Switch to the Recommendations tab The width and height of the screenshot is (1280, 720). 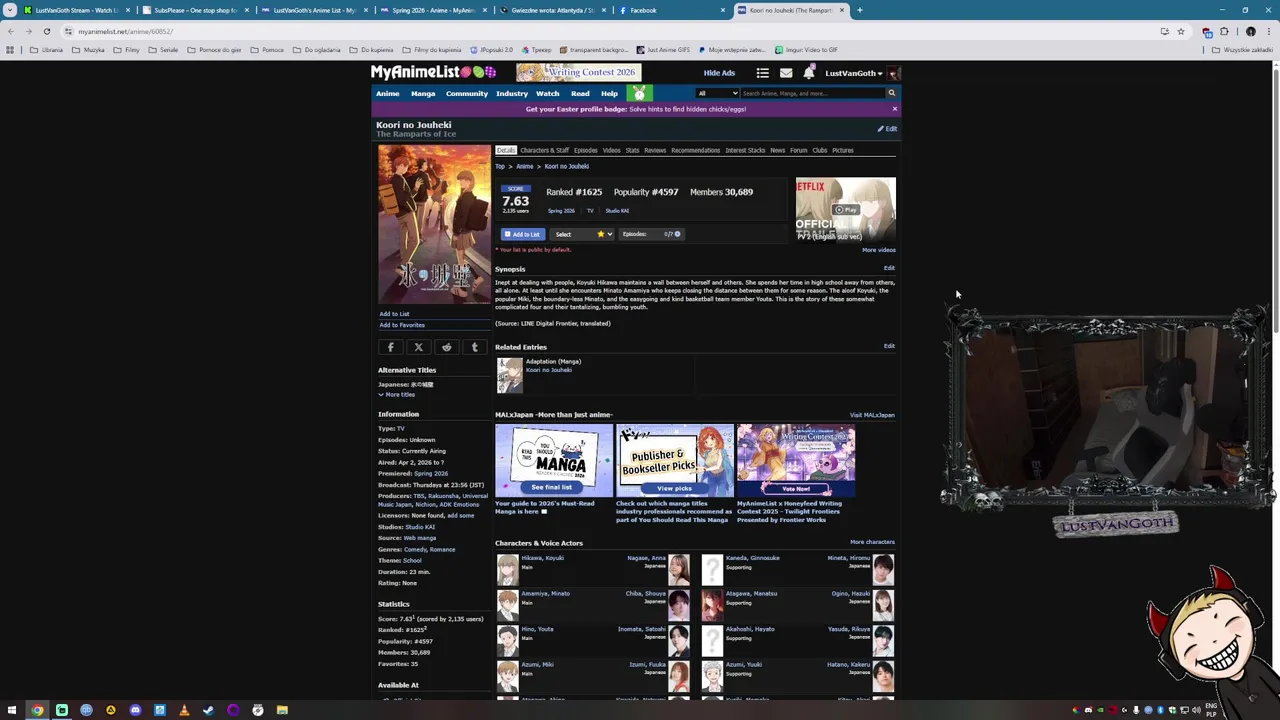point(695,151)
